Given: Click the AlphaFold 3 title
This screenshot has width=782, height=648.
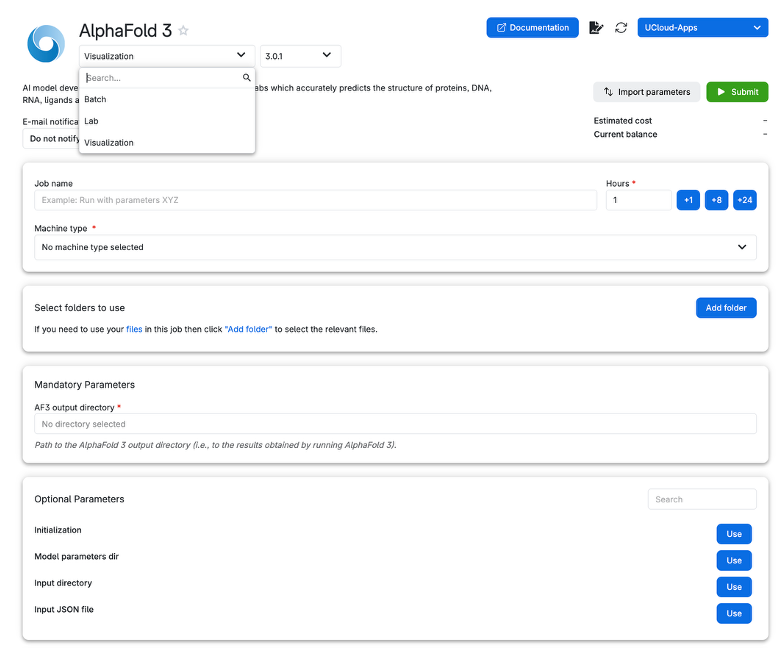Looking at the screenshot, I should pyautogui.click(x=126, y=30).
